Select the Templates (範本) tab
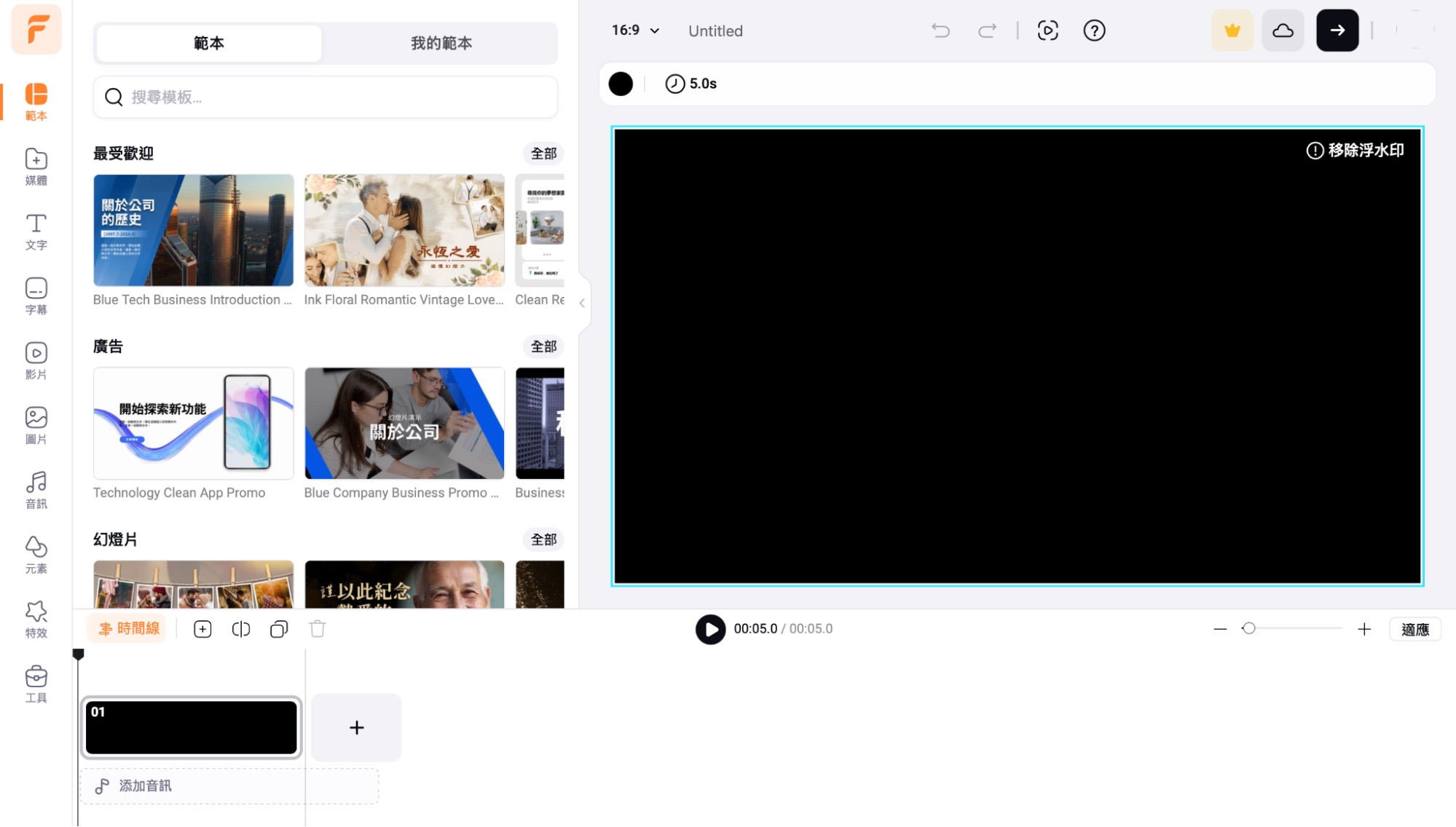Screen dimensions: 1456x827 pyautogui.click(x=209, y=43)
